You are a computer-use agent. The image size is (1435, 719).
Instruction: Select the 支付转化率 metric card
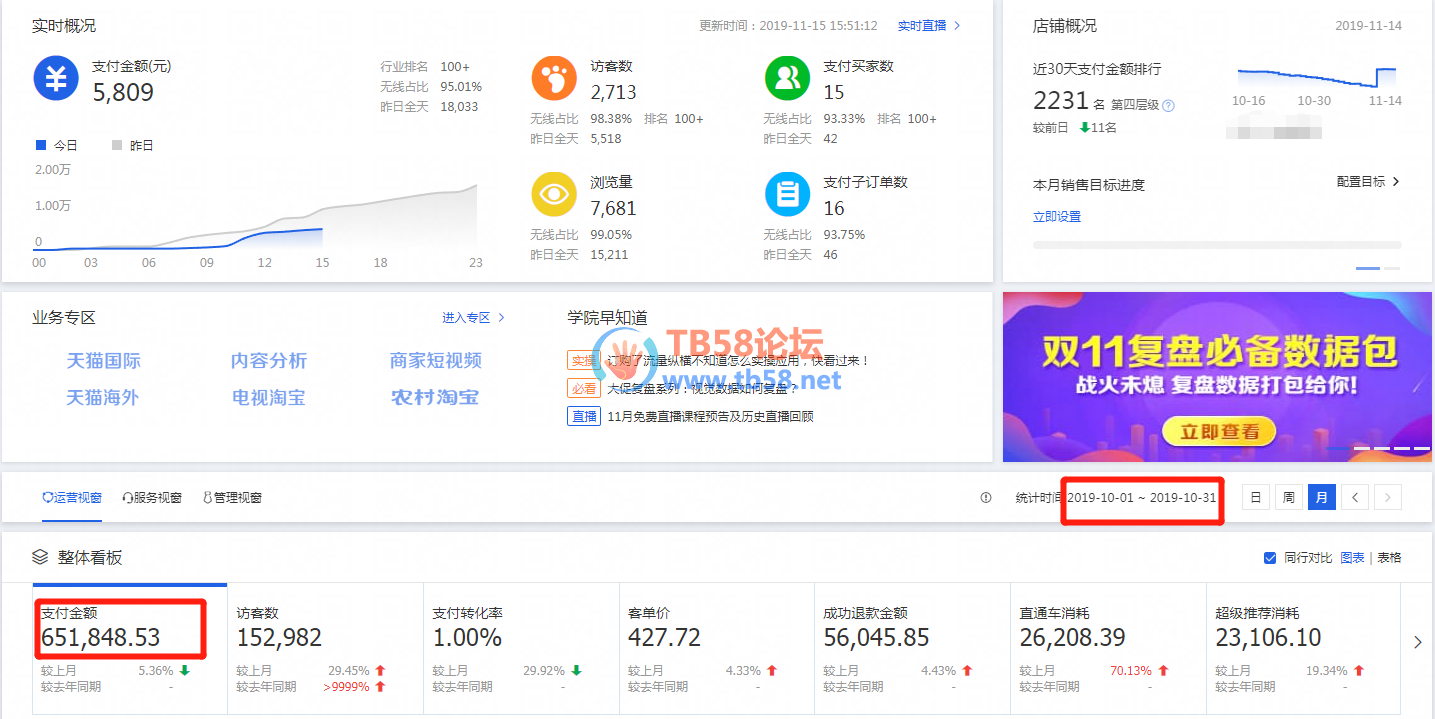[522, 649]
